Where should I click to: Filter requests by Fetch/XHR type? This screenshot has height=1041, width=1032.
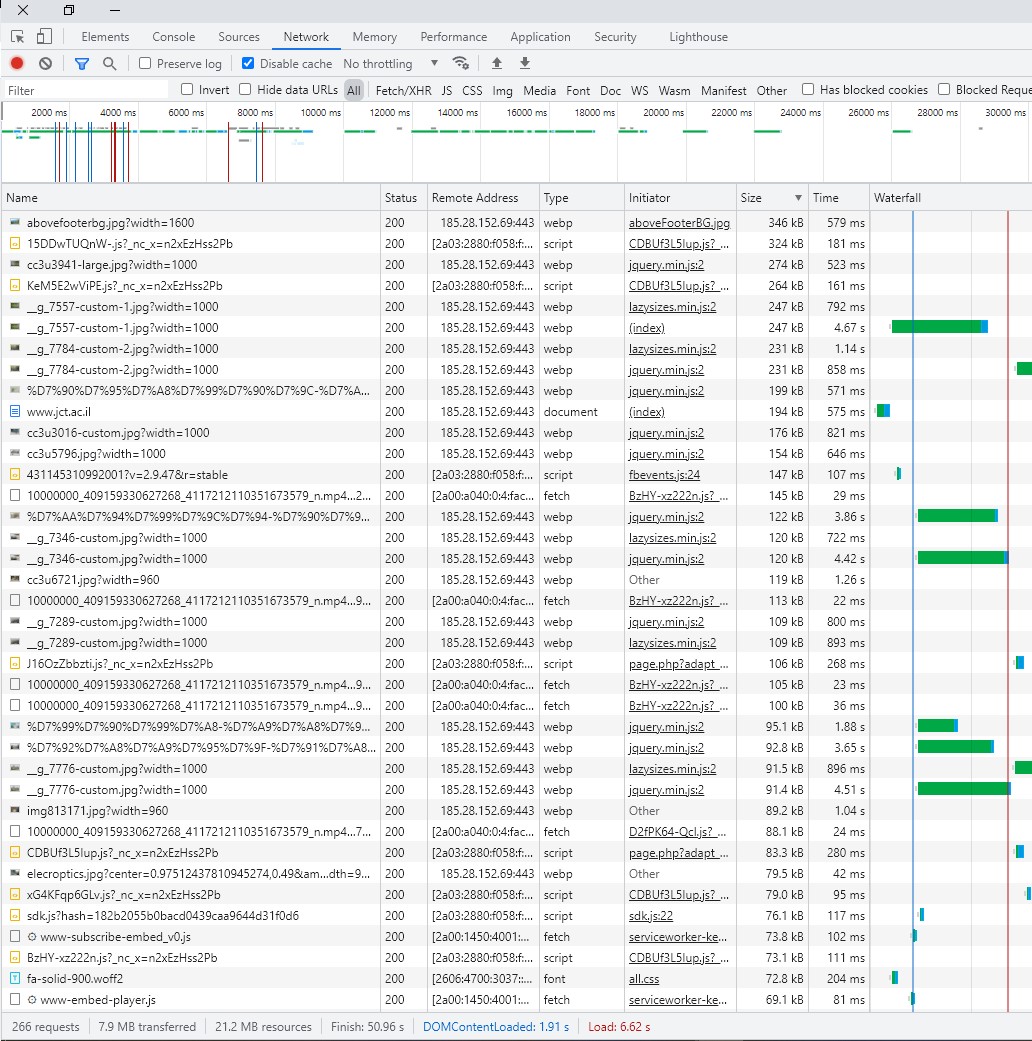[403, 90]
